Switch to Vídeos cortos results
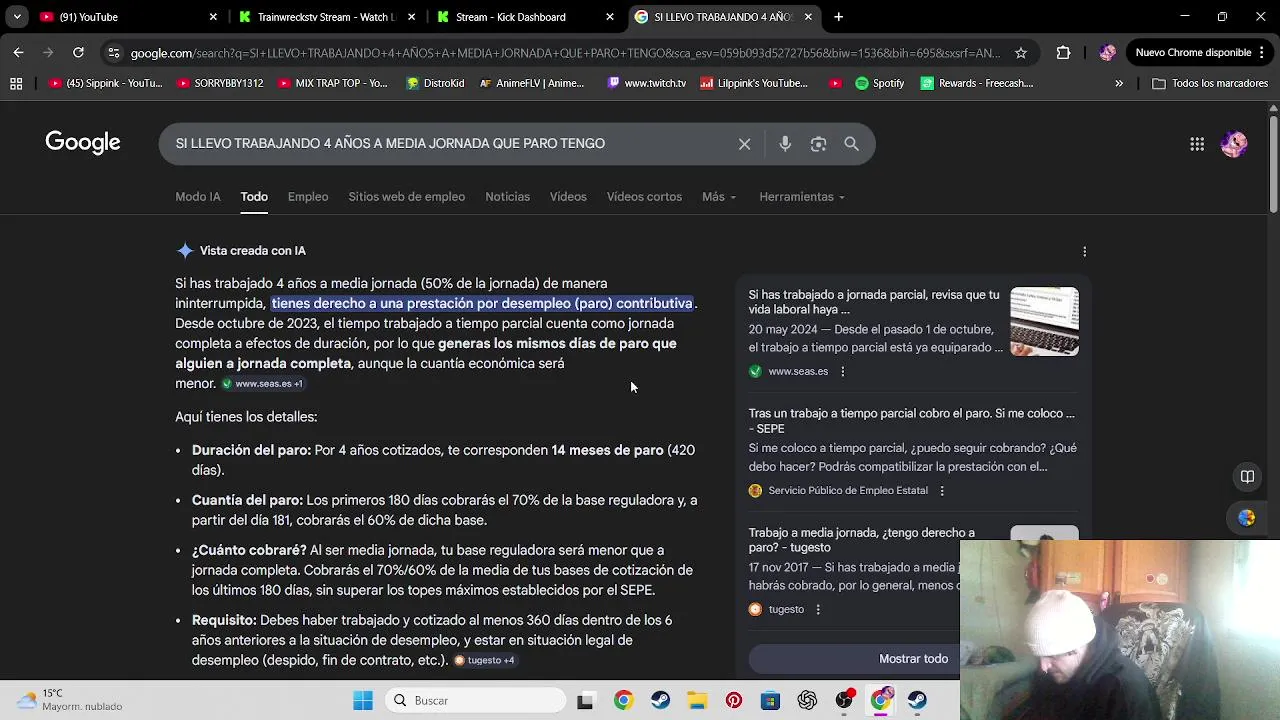Viewport: 1280px width, 720px height. click(x=644, y=197)
